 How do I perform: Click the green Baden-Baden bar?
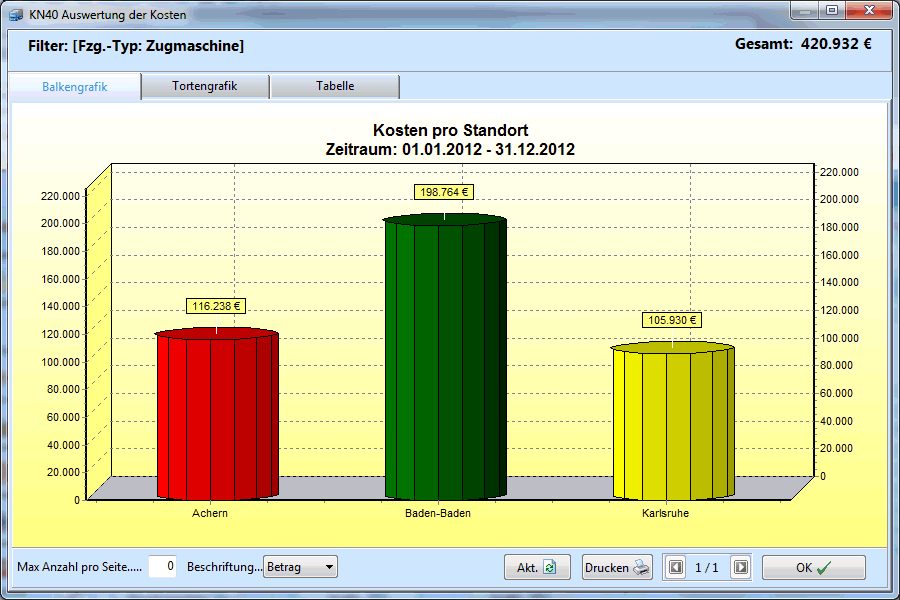(445, 360)
